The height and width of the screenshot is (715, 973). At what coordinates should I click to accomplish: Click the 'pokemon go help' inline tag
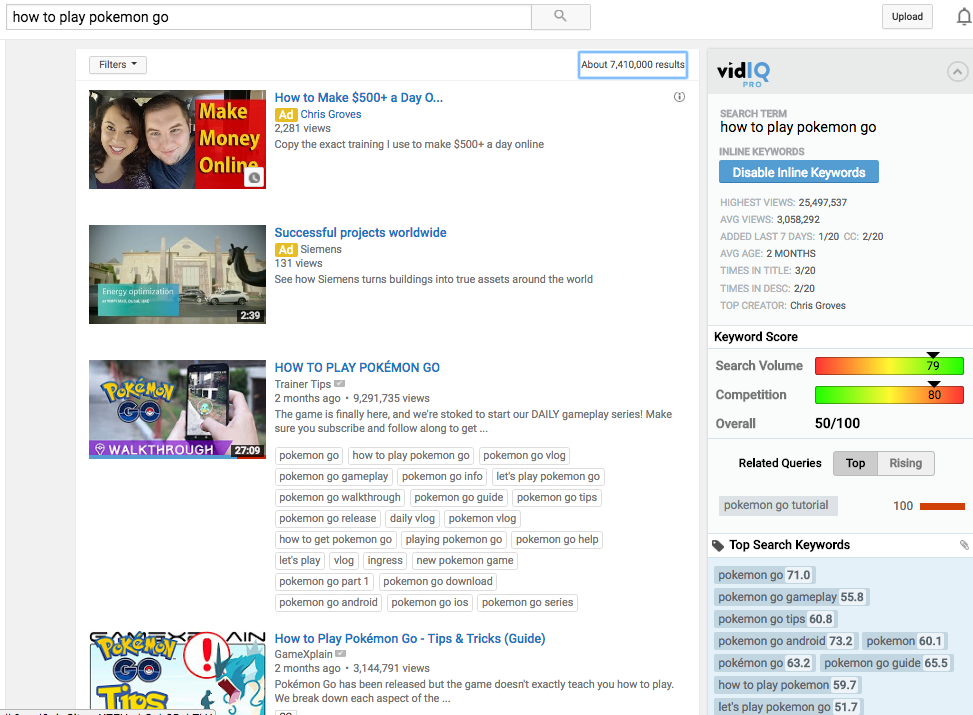(x=557, y=539)
